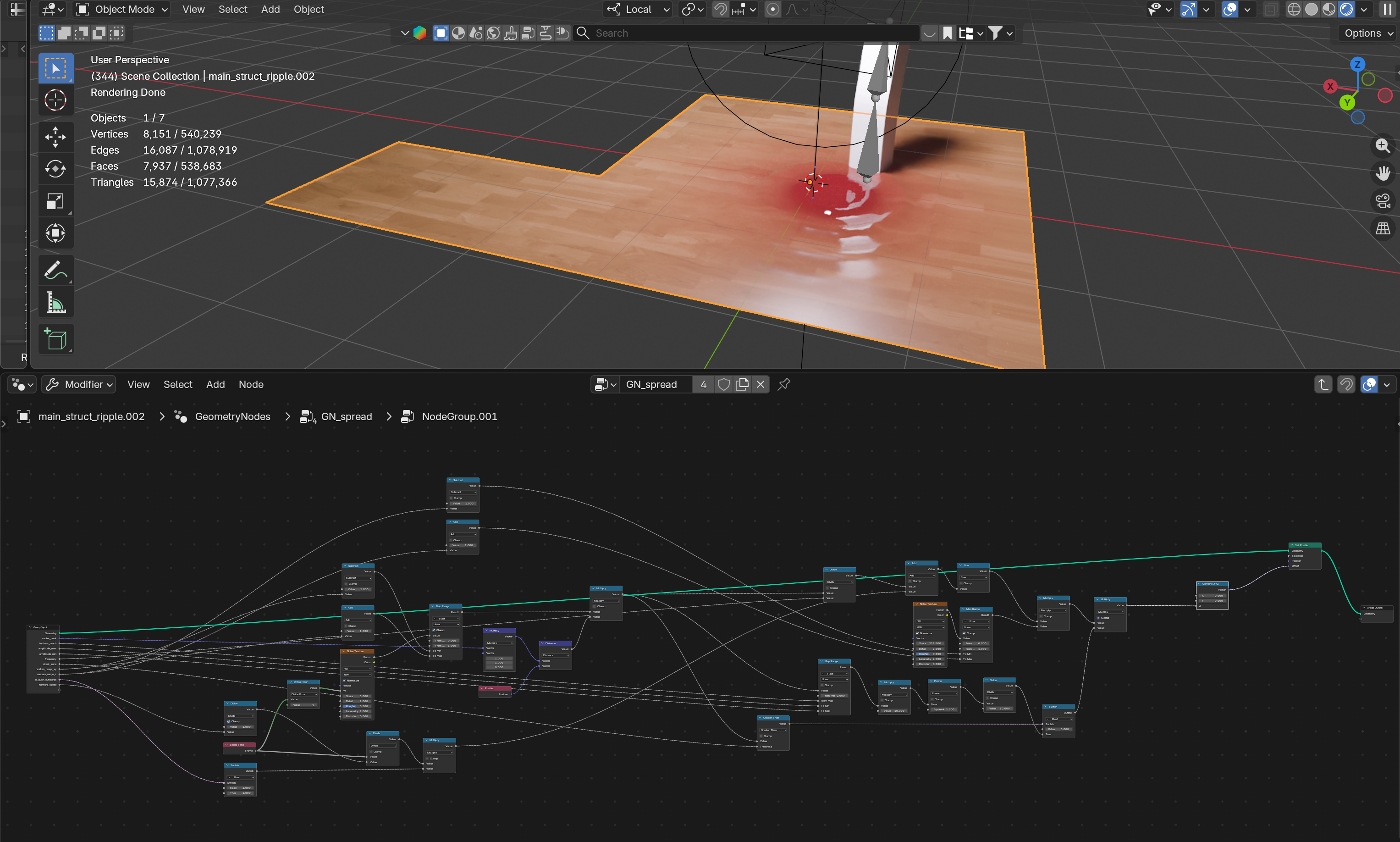
Task: Click the pin node tree icon
Action: coord(783,384)
